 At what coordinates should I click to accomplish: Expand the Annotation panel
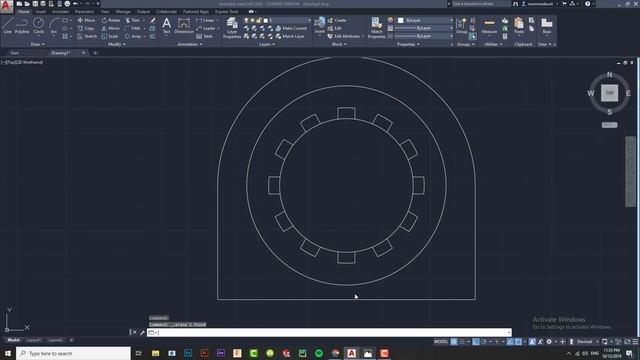tap(190, 44)
